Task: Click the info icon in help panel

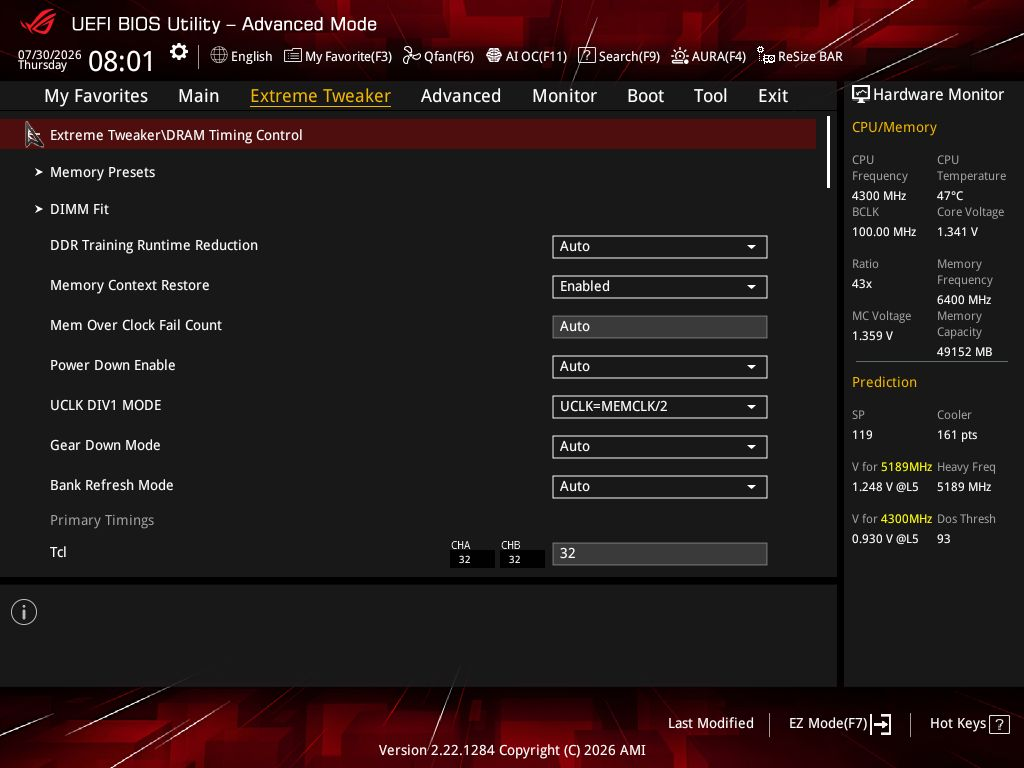Action: pyautogui.click(x=24, y=612)
